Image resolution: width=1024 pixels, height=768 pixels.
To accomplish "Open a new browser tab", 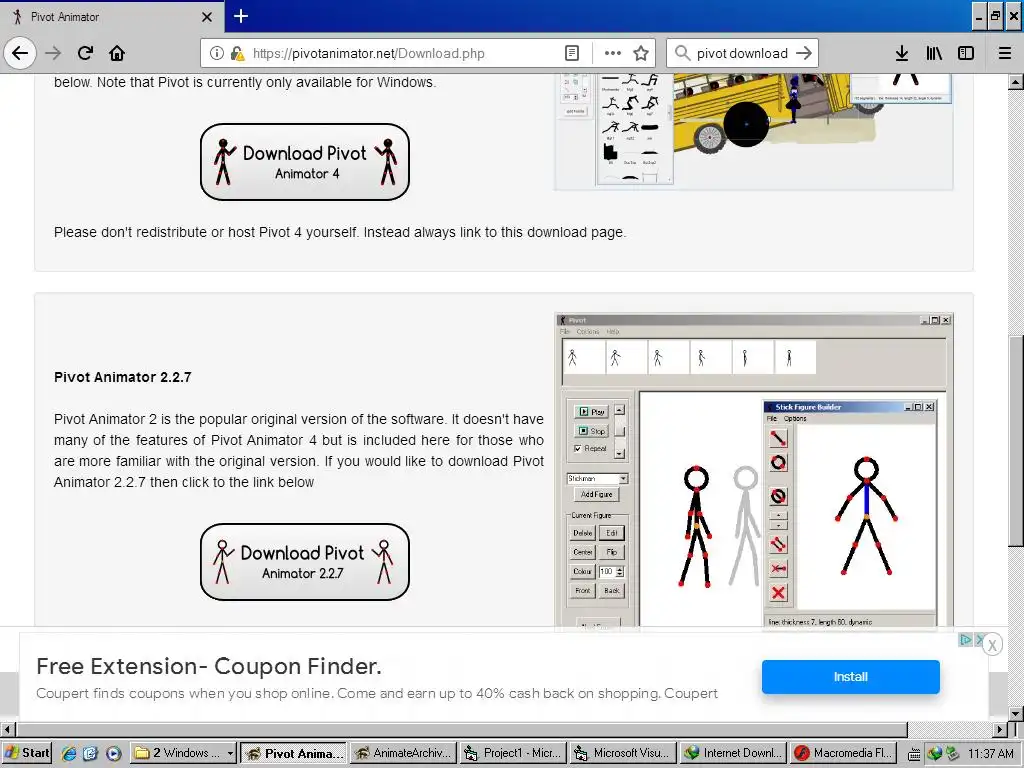I will pyautogui.click(x=240, y=16).
